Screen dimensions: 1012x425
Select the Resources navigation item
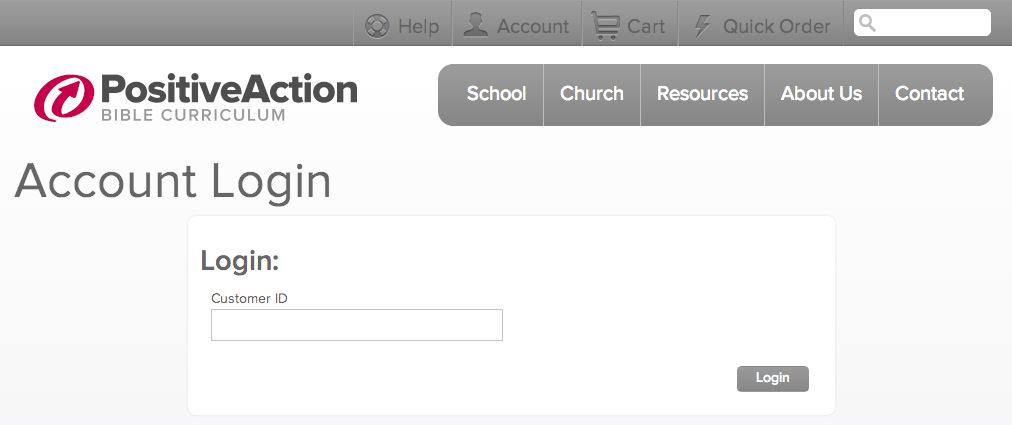click(702, 94)
